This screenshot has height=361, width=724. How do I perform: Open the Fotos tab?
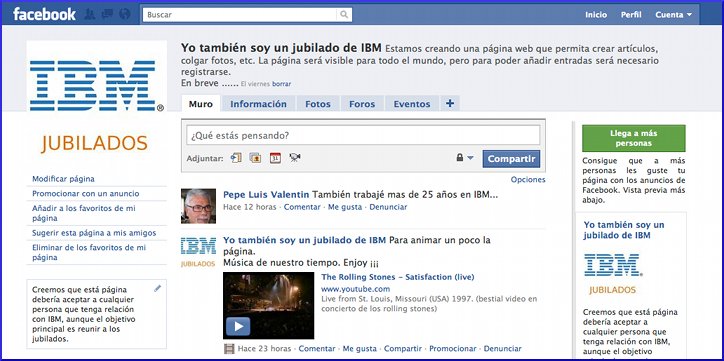click(318, 104)
